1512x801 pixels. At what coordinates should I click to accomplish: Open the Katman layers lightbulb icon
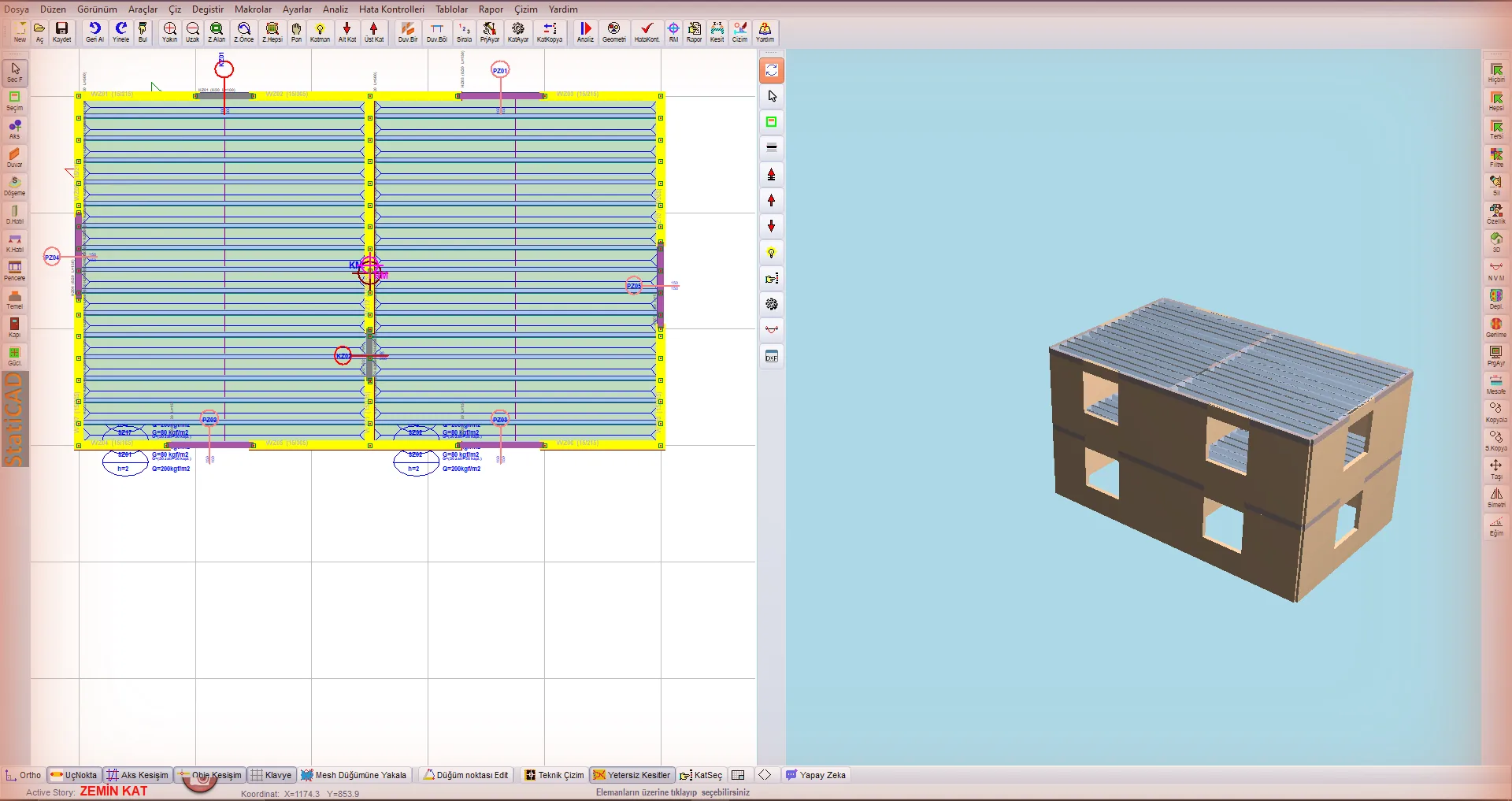(x=320, y=32)
